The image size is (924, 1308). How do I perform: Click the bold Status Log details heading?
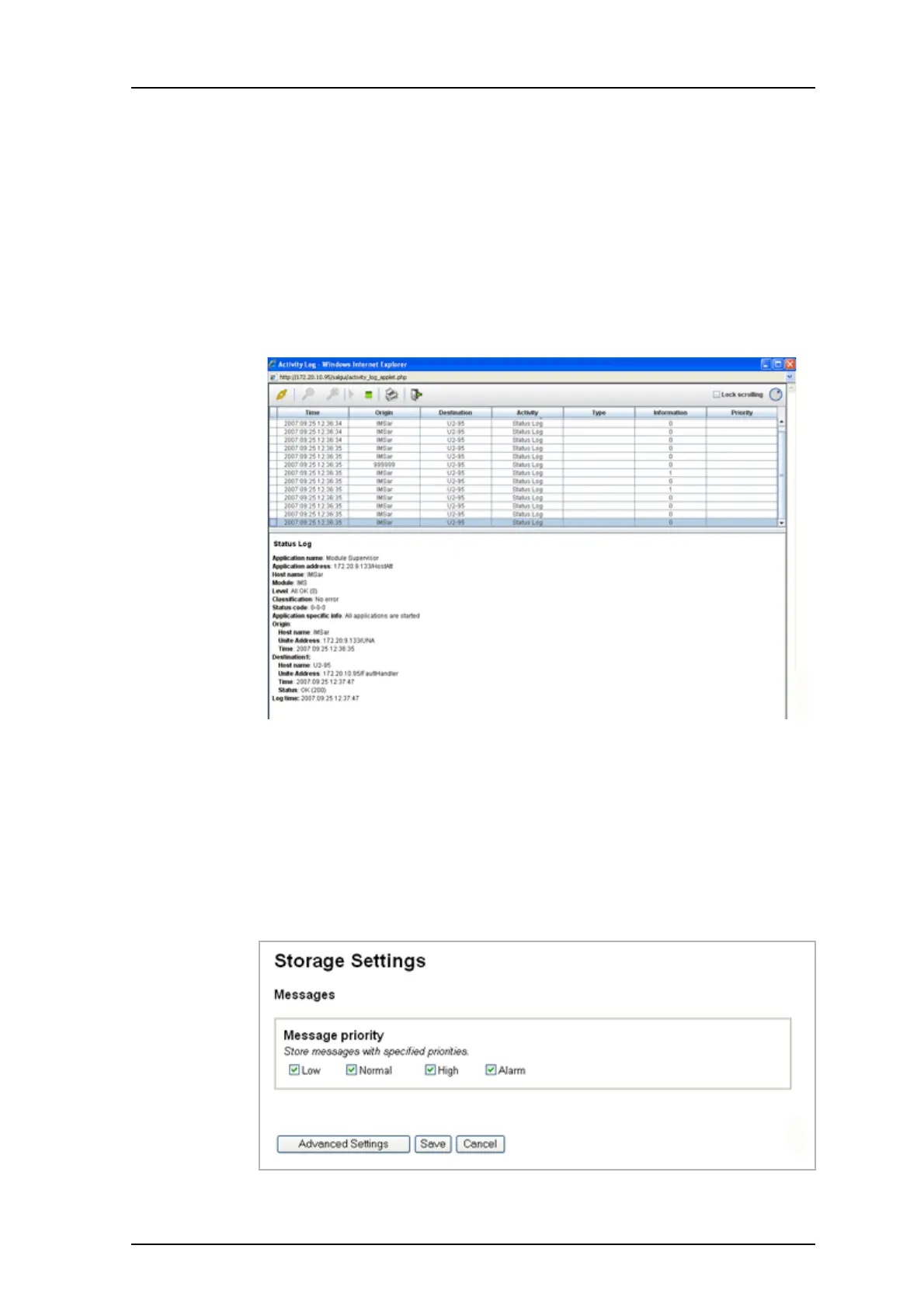pyautogui.click(x=292, y=544)
